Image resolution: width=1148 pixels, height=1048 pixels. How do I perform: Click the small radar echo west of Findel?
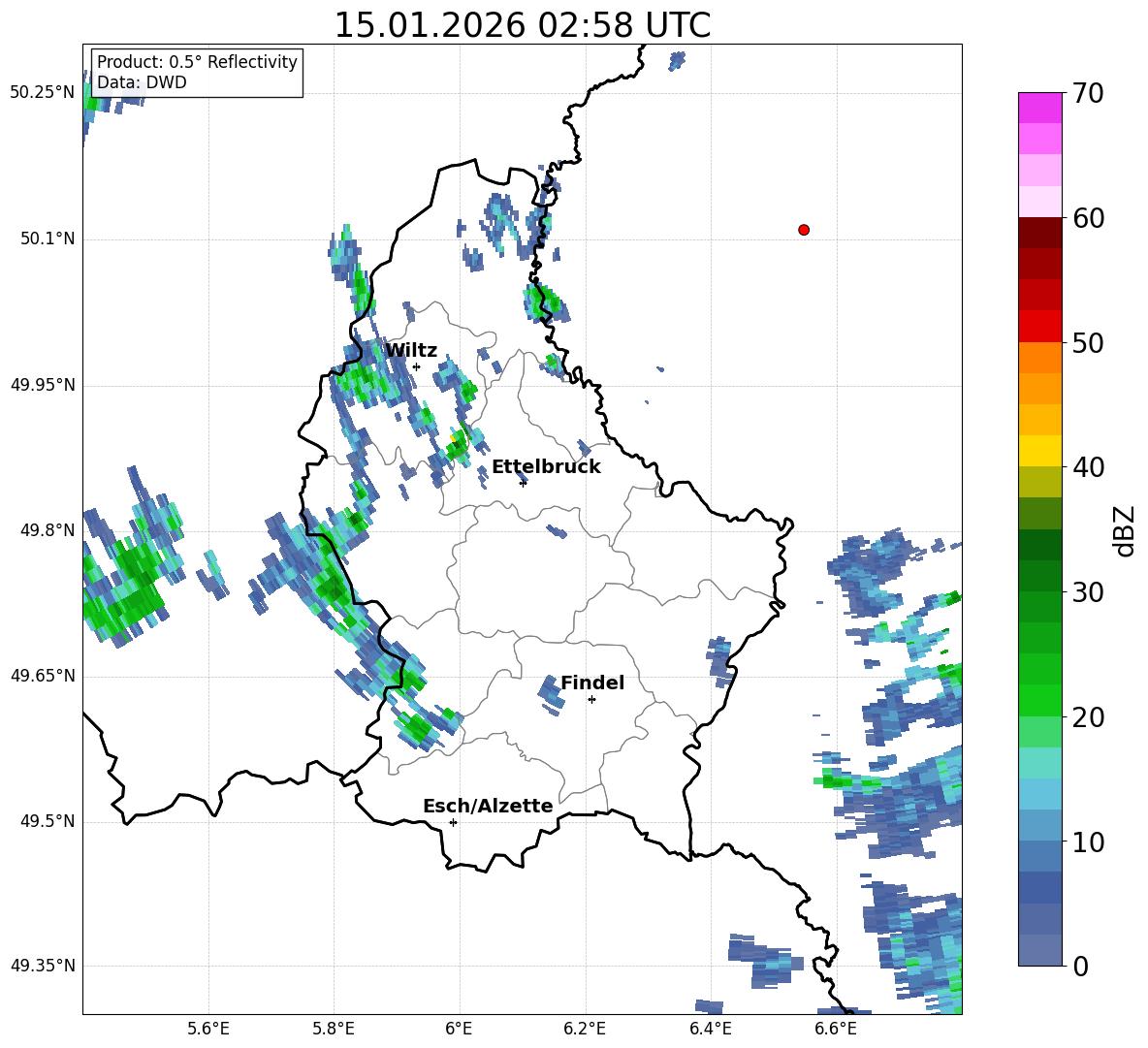pyautogui.click(x=551, y=694)
